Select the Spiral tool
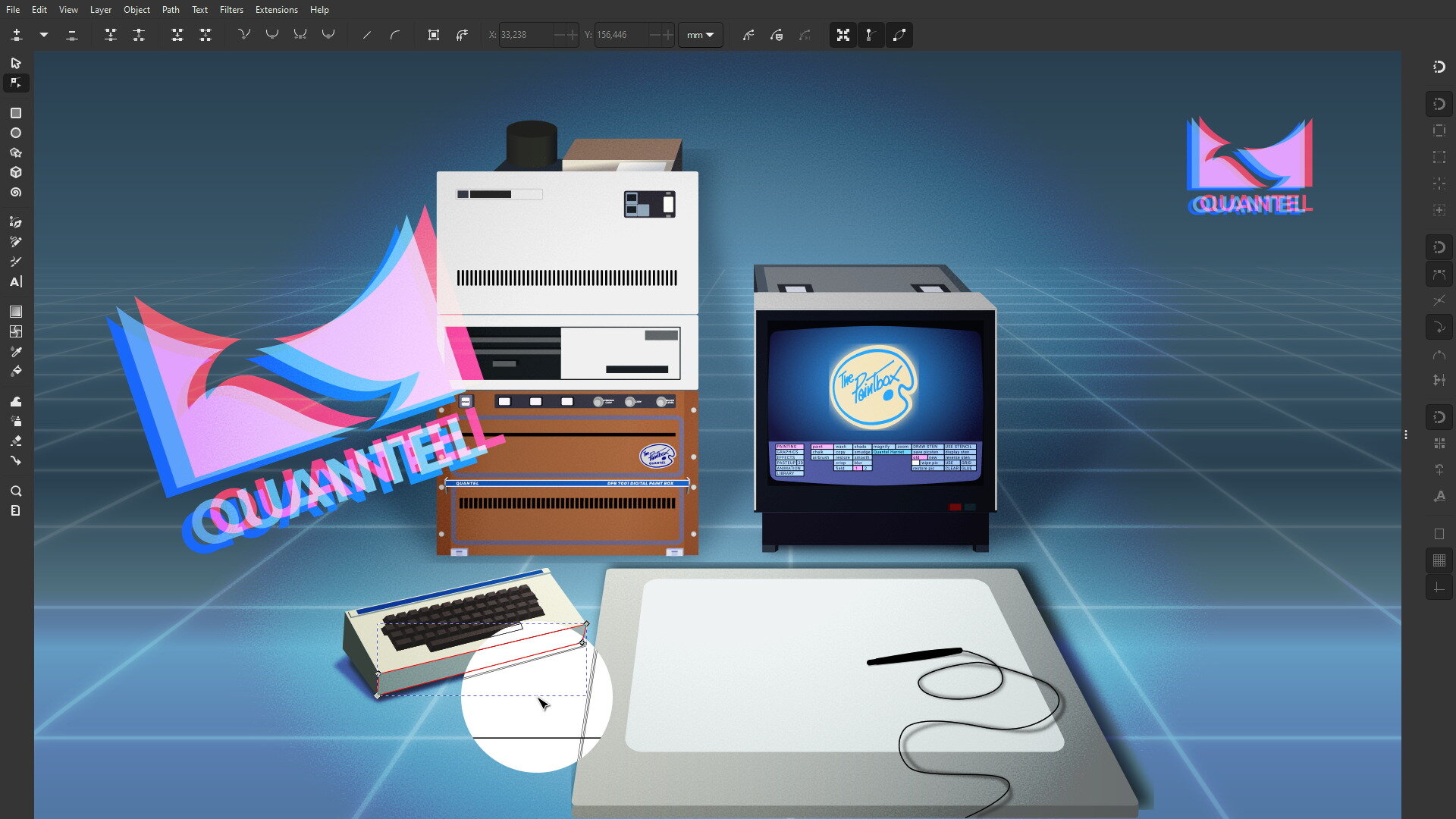 16,193
